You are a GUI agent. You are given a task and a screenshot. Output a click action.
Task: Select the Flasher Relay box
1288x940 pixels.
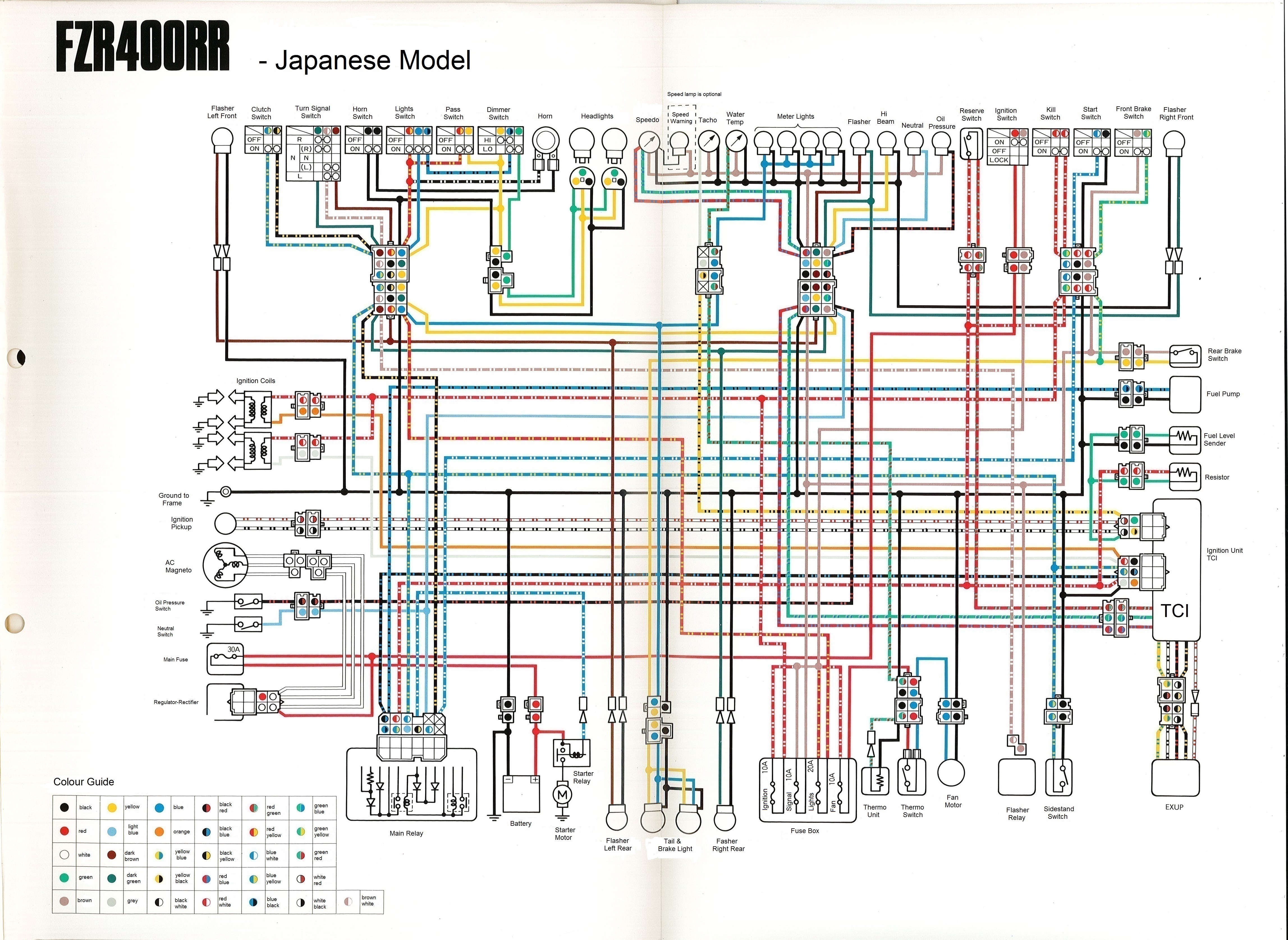point(1017,777)
